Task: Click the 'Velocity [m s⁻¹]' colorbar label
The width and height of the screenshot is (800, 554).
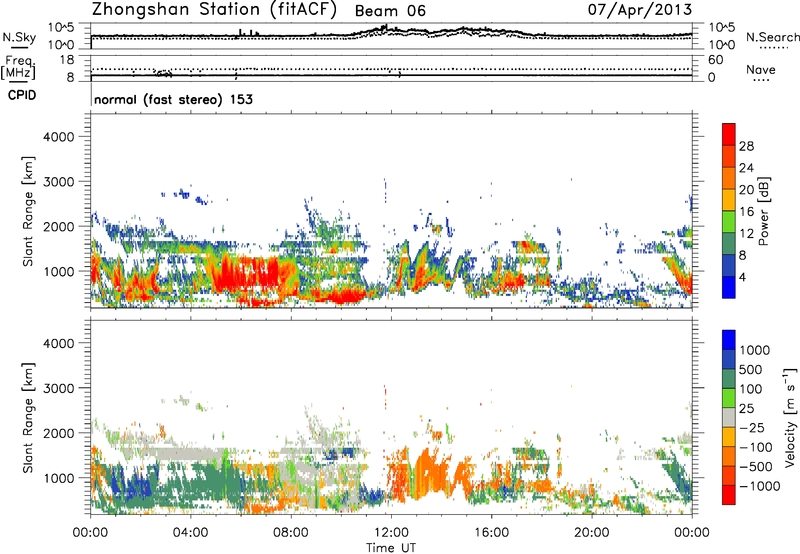Action: 790,417
